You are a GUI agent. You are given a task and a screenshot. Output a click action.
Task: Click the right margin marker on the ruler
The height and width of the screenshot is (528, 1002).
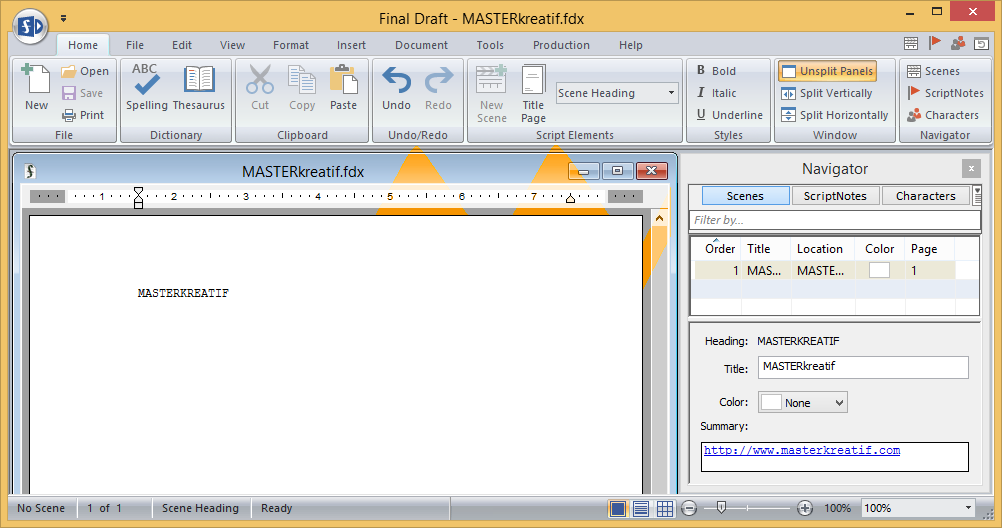pyautogui.click(x=570, y=198)
